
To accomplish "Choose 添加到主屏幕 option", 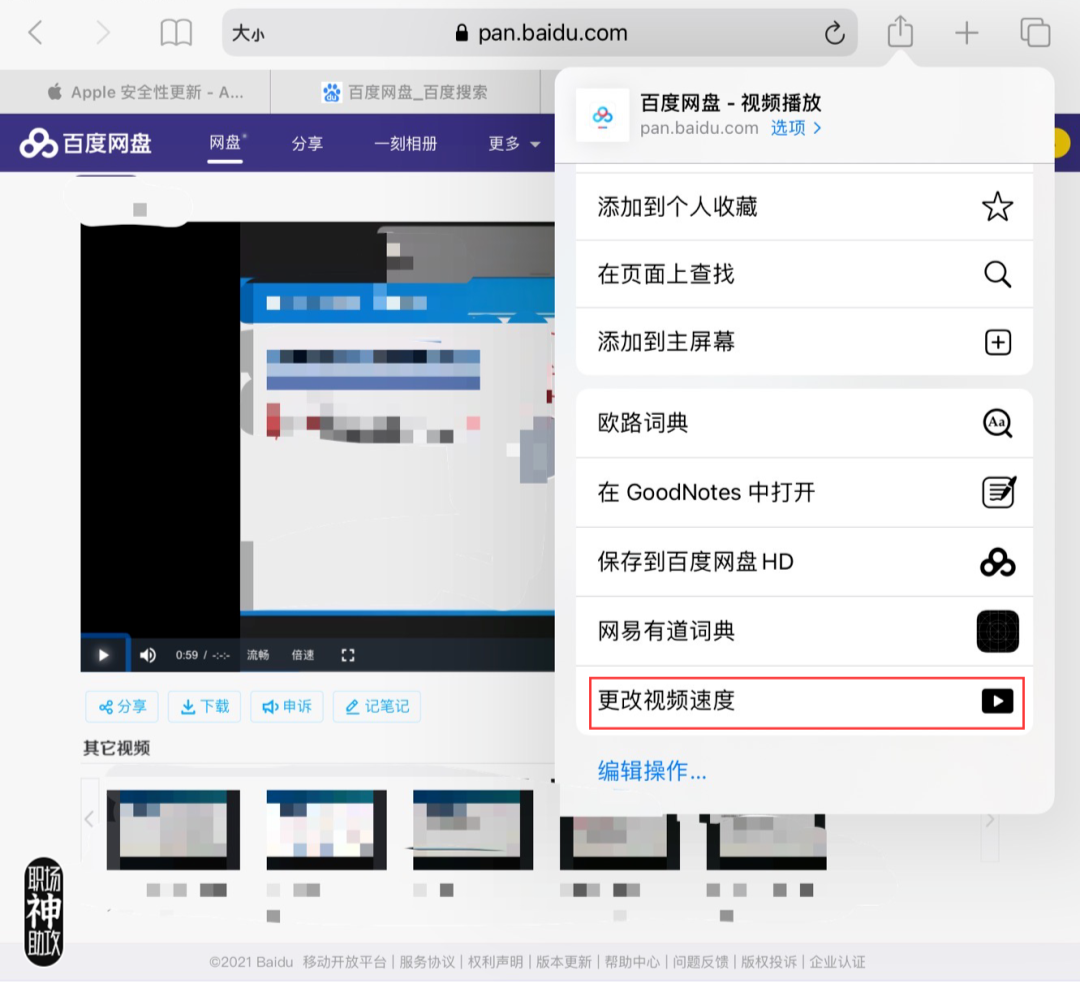I will point(804,342).
